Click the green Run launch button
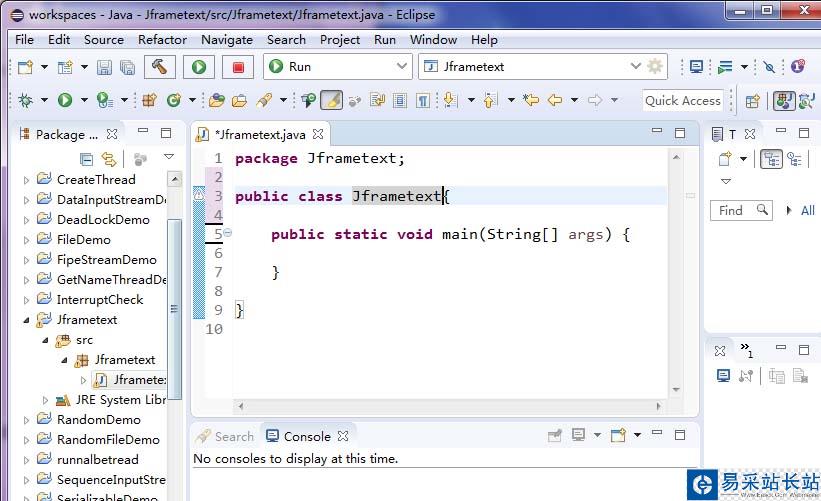This screenshot has width=821, height=501. [x=199, y=66]
